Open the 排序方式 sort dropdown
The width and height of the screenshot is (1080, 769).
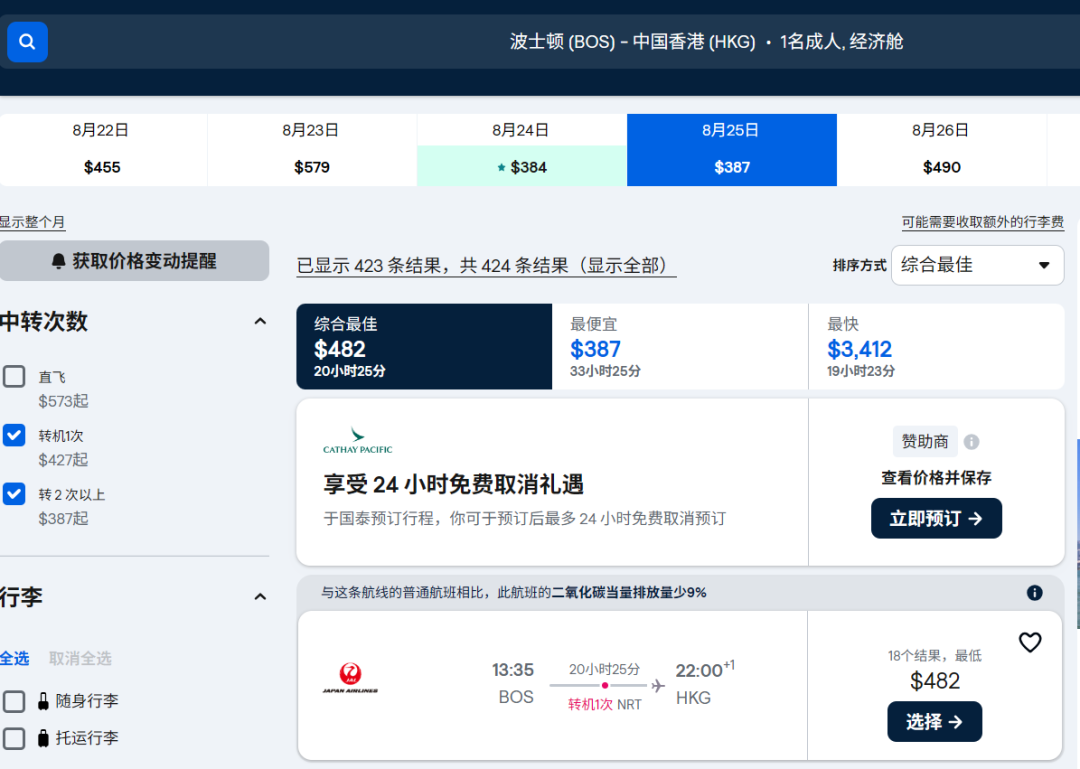(x=977, y=265)
